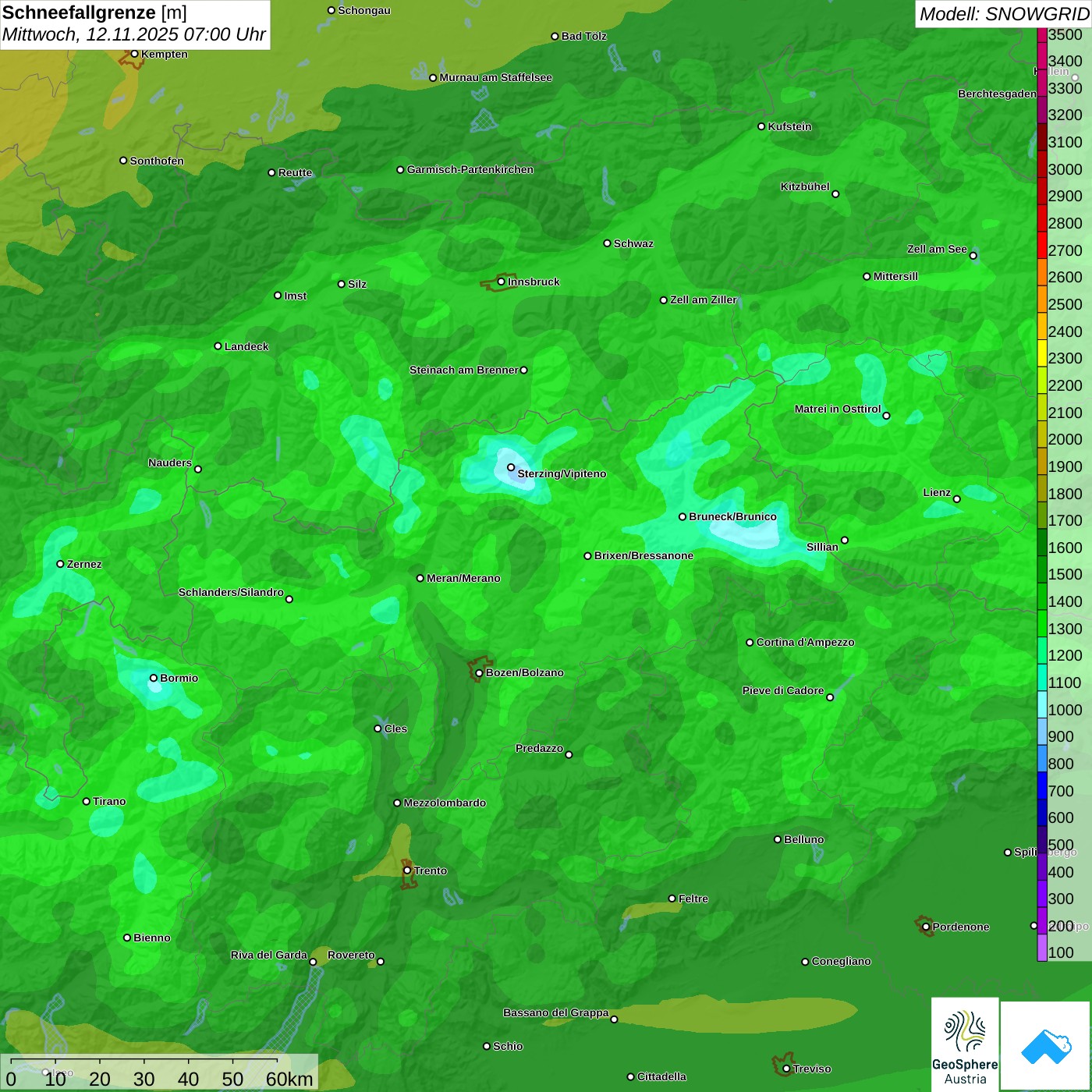Click the Zernez label
1092x1092 pixels.
(x=84, y=564)
